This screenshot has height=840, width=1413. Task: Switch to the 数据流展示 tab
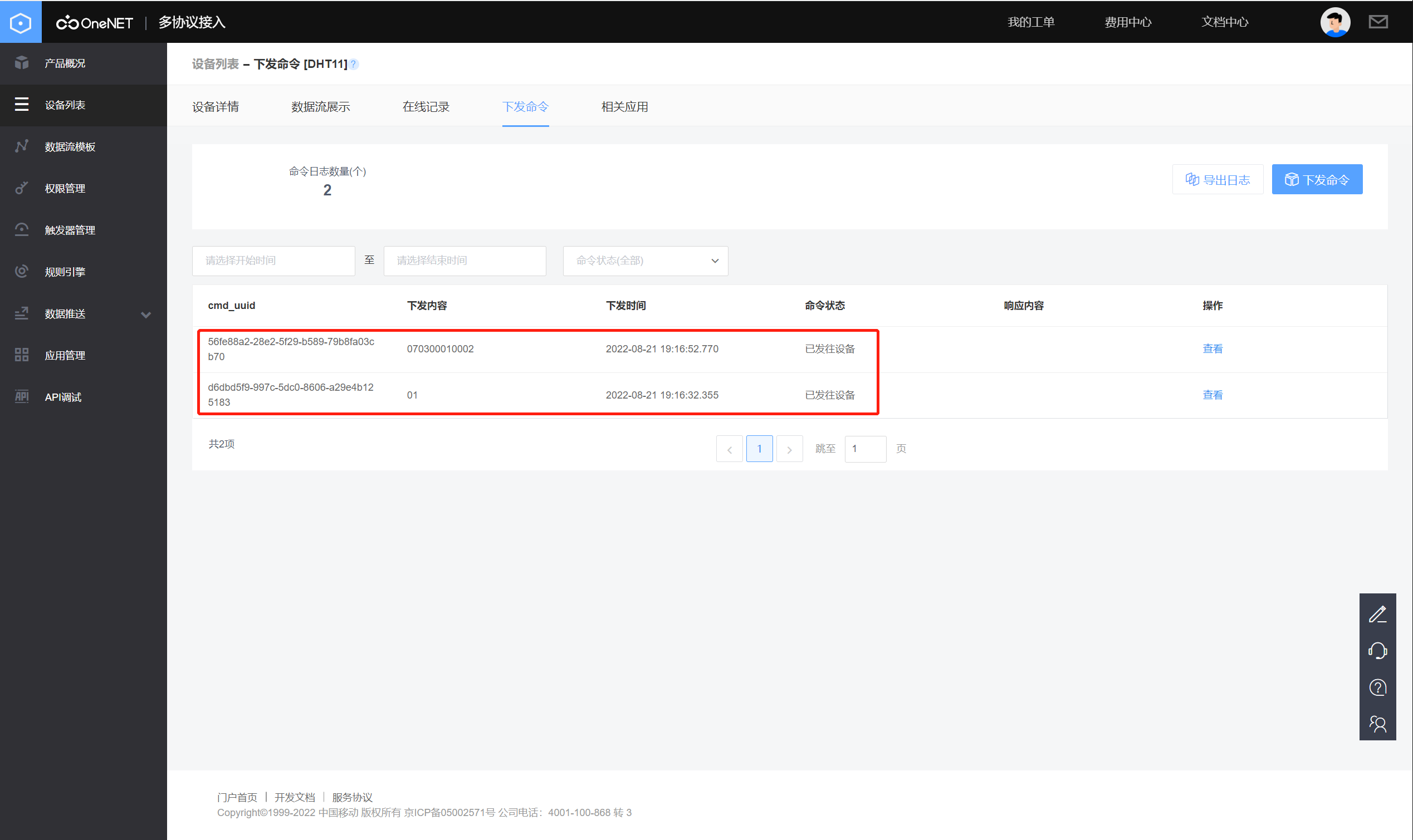(x=321, y=107)
